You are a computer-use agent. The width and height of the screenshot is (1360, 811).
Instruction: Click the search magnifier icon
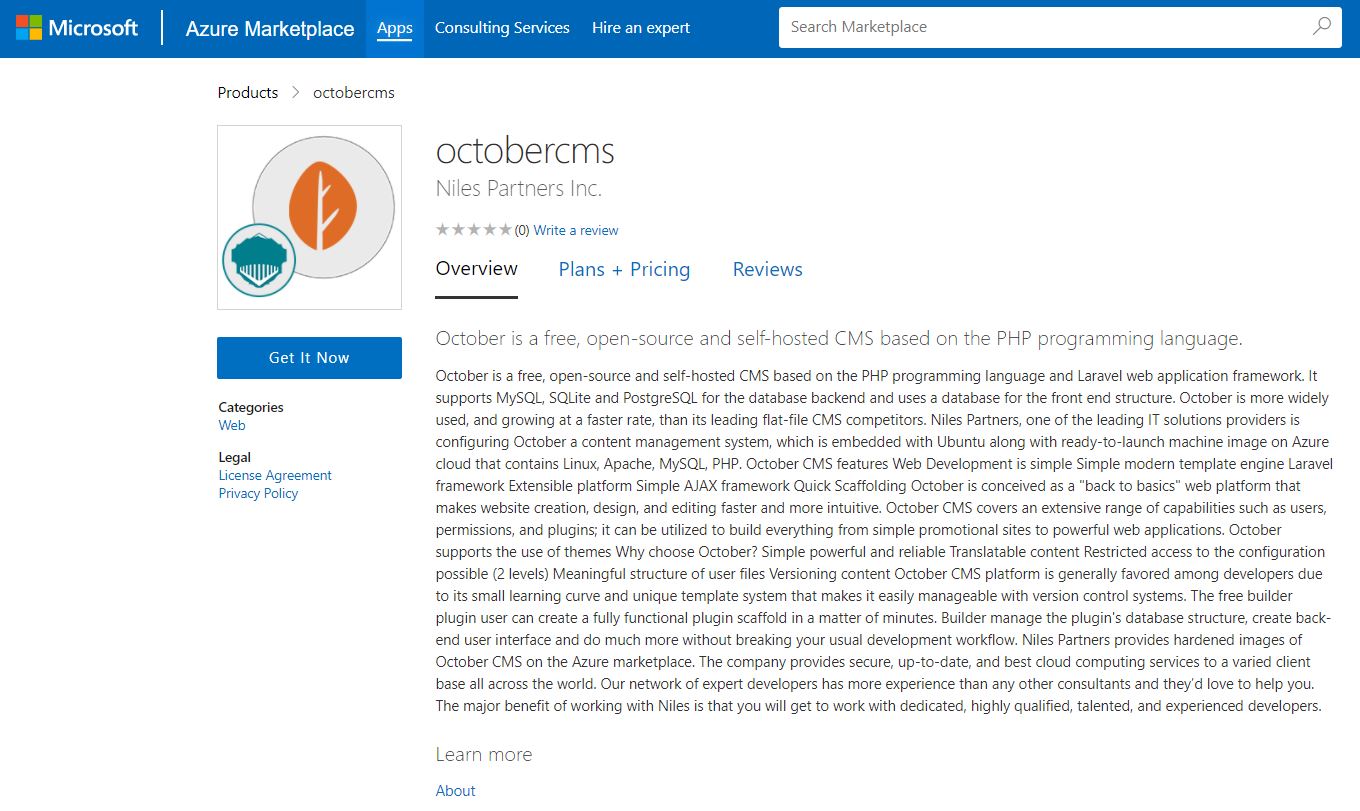[1322, 27]
